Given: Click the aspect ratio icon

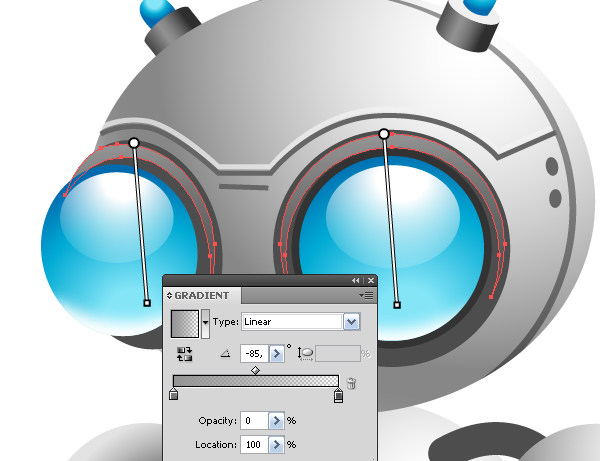Looking at the screenshot, I should [305, 354].
